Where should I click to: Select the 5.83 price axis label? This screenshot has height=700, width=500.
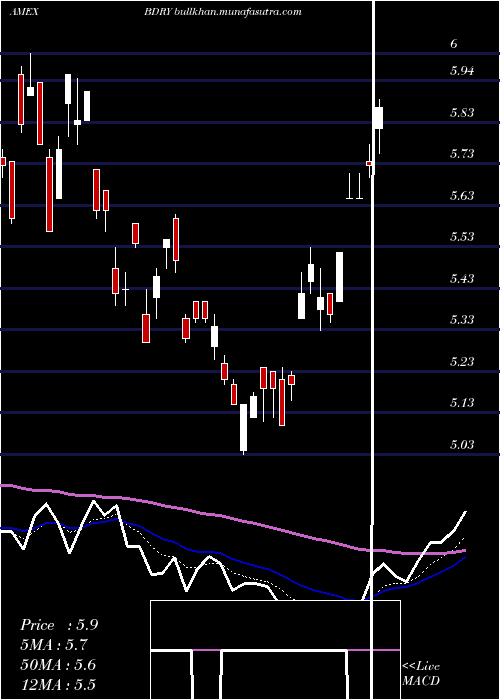(462, 112)
